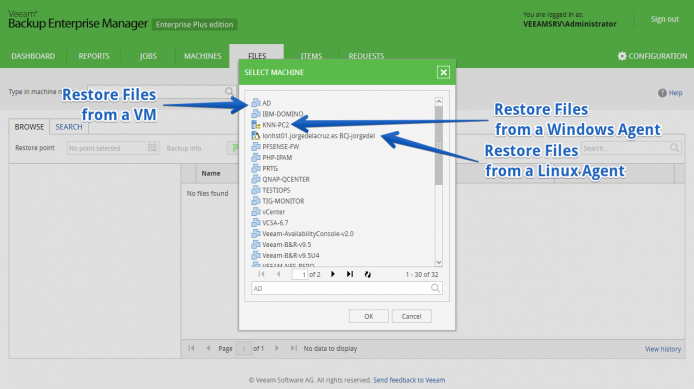Choose the KNN-PC2 Windows agent icon
Image resolution: width=694 pixels, height=389 pixels.
(256, 125)
